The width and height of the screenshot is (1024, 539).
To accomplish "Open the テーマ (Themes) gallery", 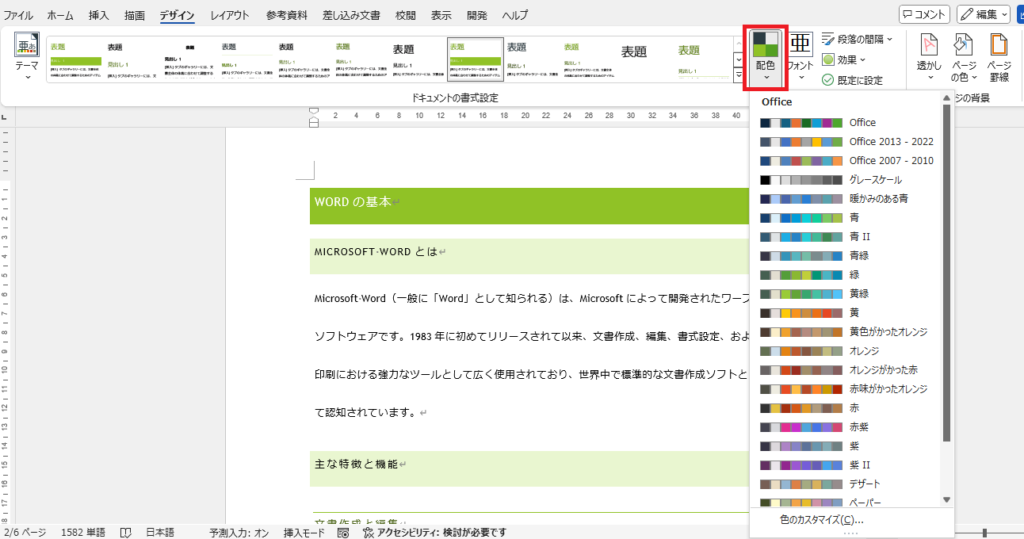I will click(x=27, y=56).
